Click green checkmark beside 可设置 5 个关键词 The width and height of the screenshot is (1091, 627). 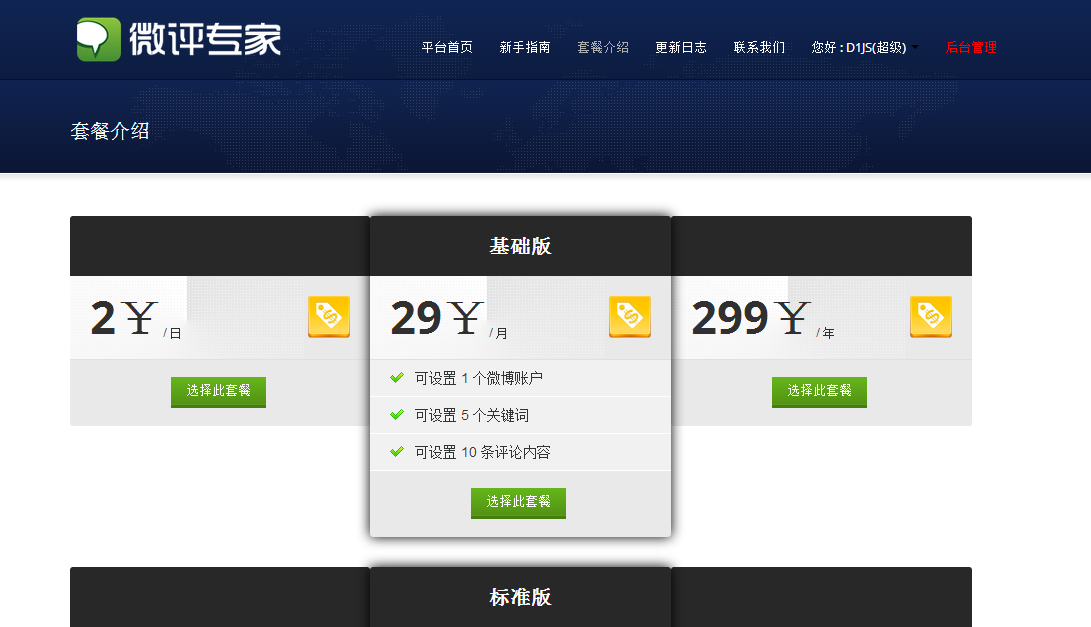coord(397,415)
